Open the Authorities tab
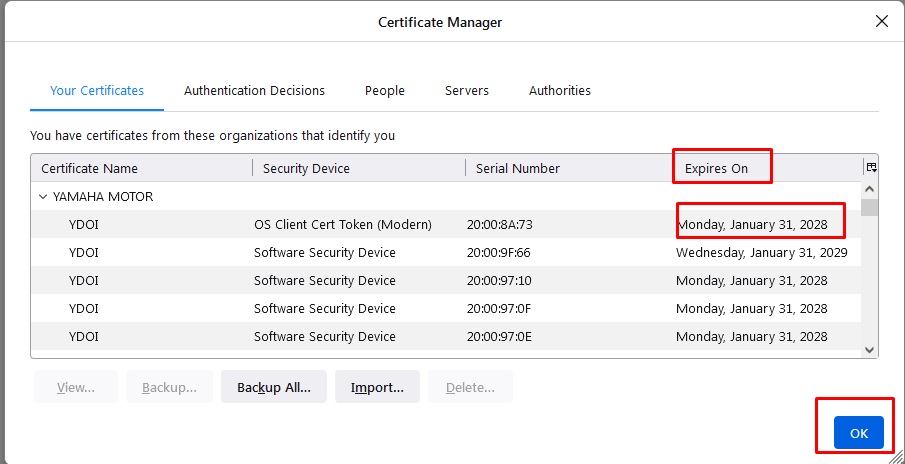This screenshot has width=905, height=464. [x=560, y=91]
